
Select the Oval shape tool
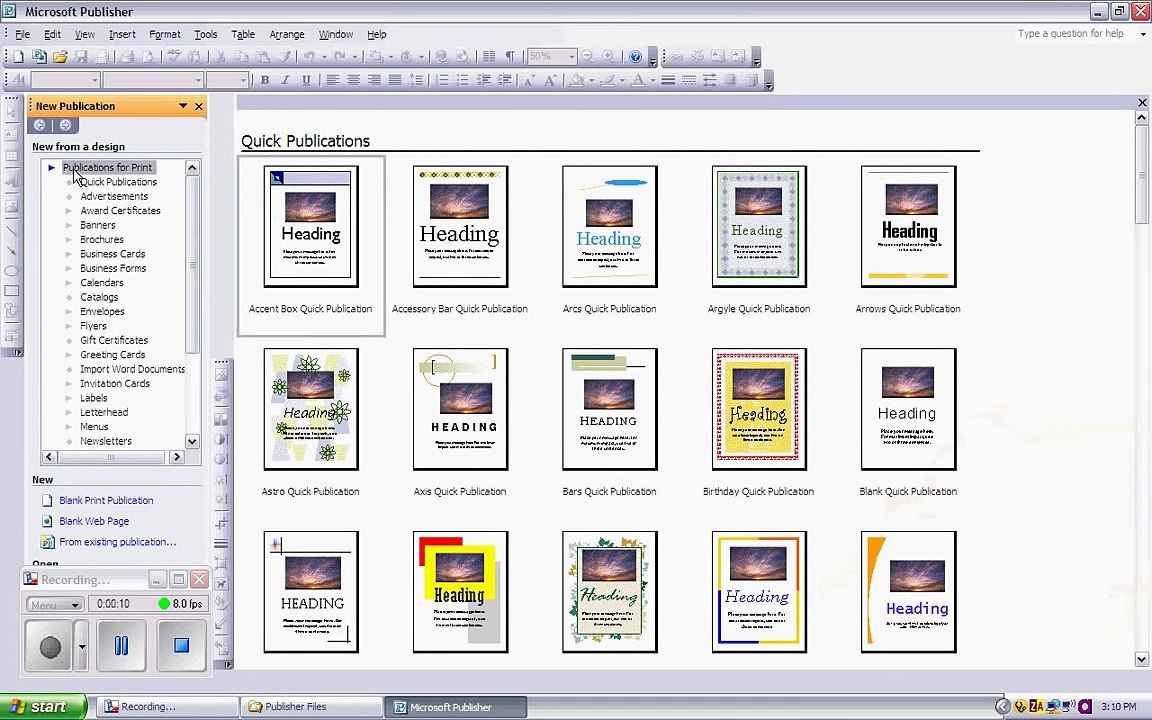[x=11, y=271]
